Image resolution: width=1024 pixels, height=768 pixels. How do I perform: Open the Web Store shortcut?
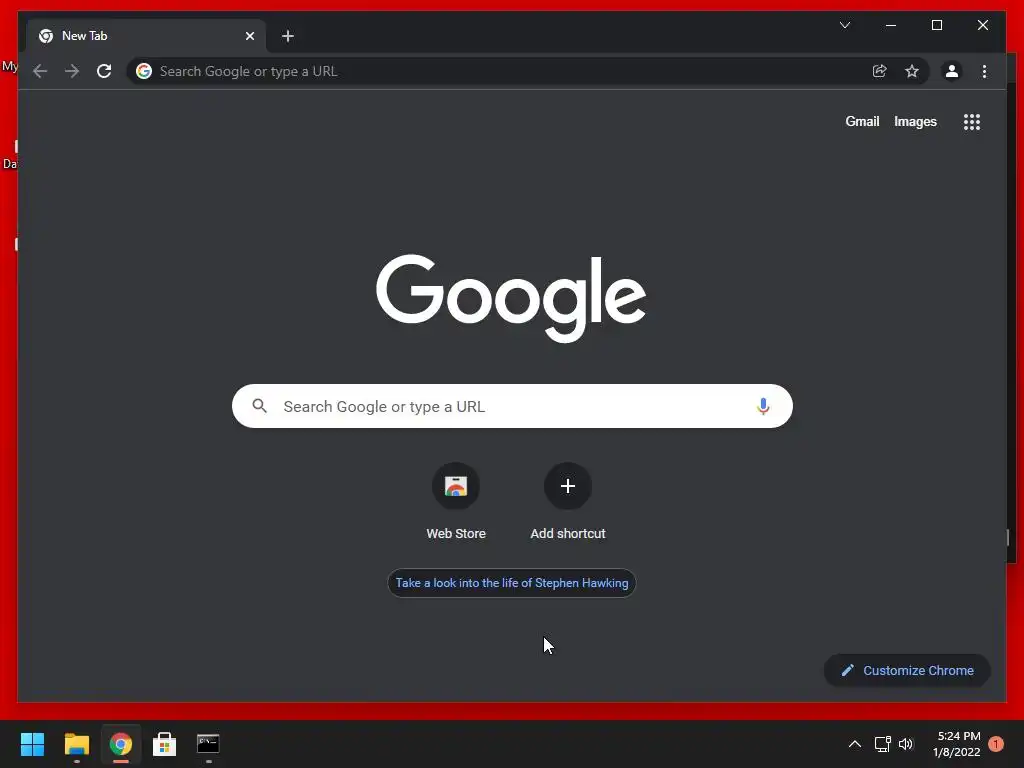(456, 502)
